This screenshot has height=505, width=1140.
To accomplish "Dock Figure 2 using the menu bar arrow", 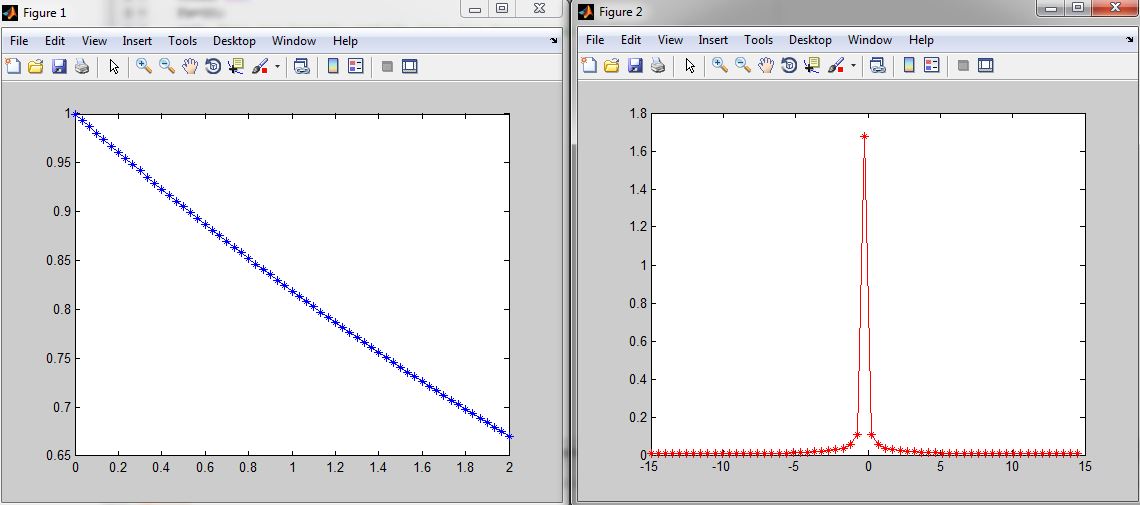I will point(1130,41).
